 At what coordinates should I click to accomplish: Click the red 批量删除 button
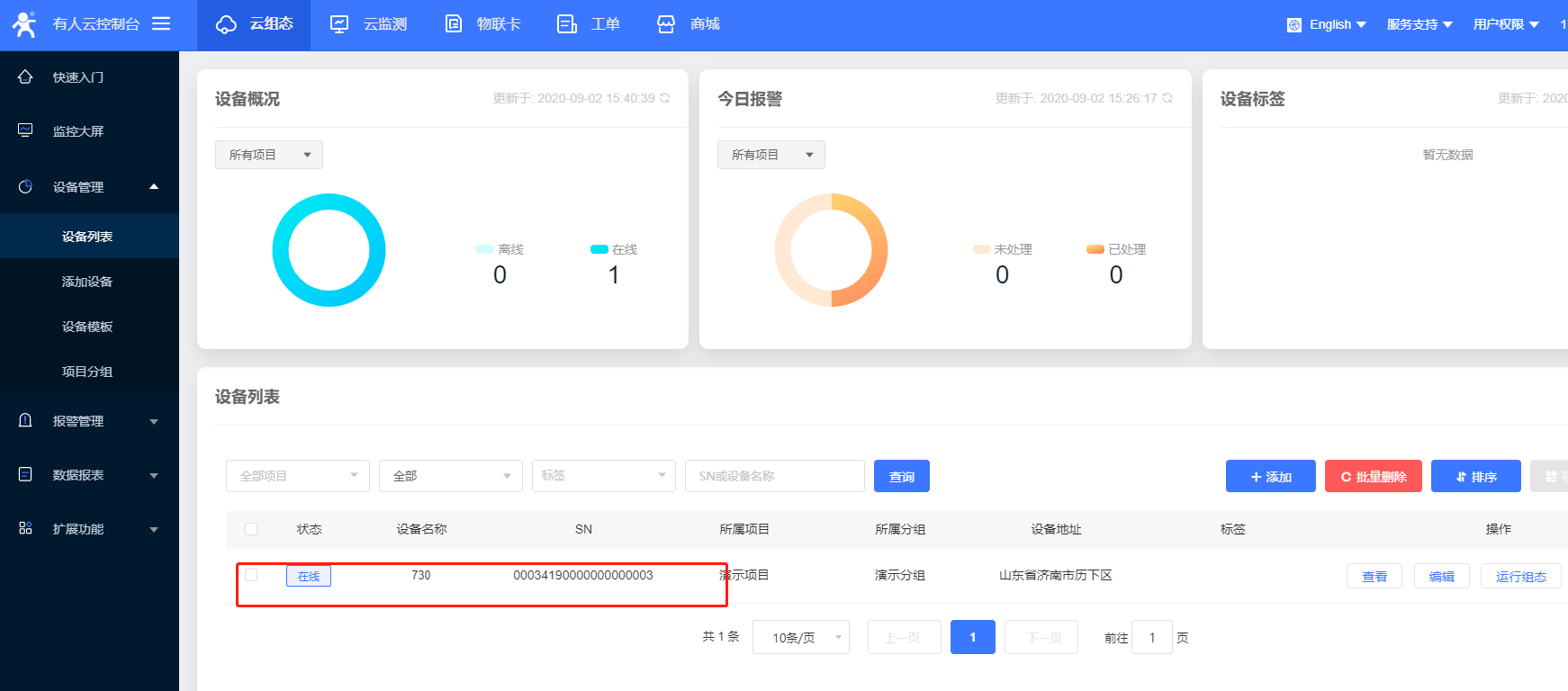click(1373, 476)
